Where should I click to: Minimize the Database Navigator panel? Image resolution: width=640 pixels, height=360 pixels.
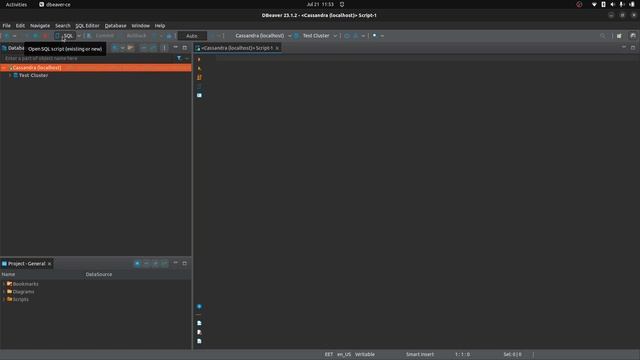(x=176, y=48)
